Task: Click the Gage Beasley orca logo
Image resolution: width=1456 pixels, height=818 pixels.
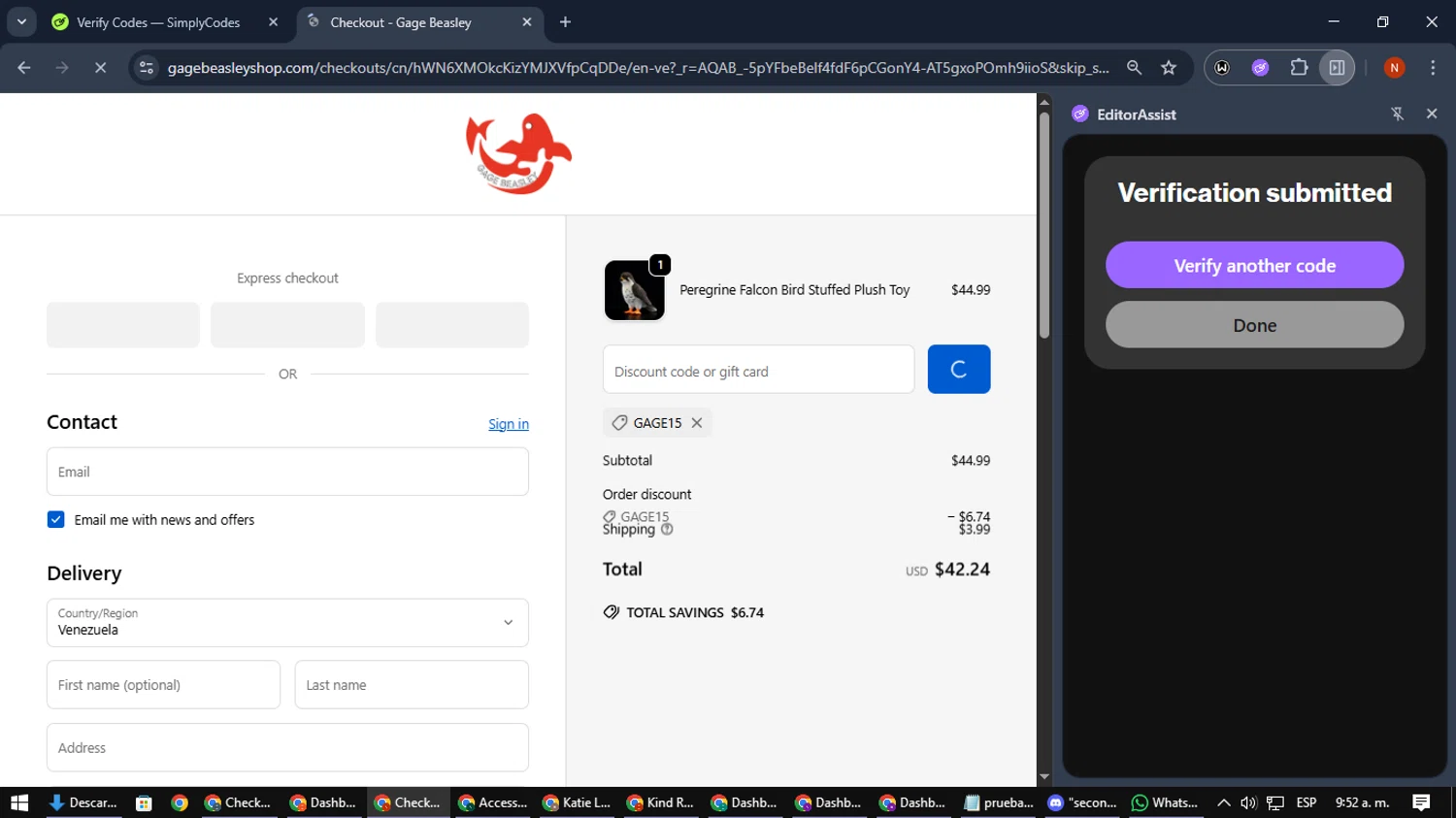Action: coord(518,153)
